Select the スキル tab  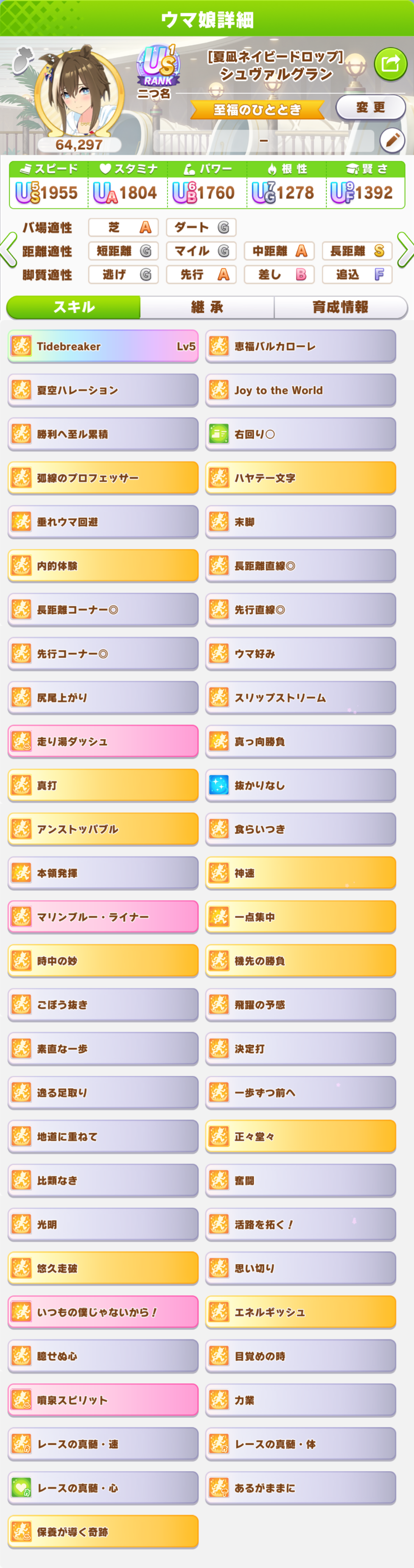click(73, 307)
